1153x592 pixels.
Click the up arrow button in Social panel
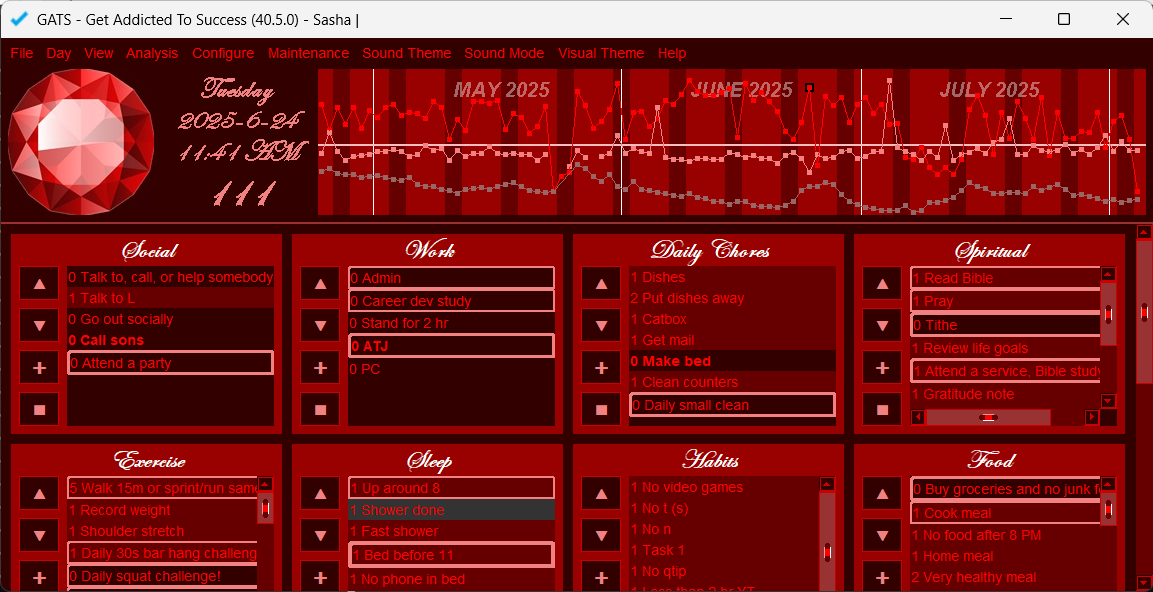[39, 284]
